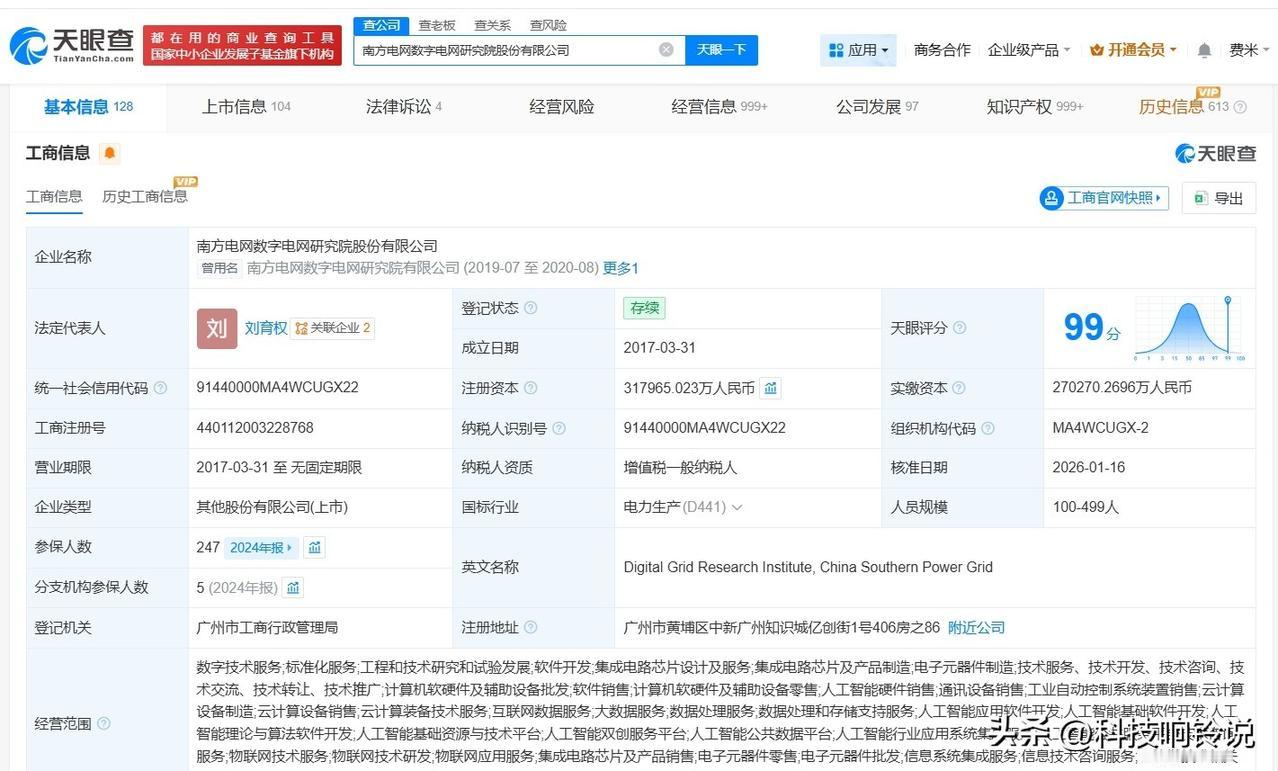The width and height of the screenshot is (1278, 771).
Task: Open chart icon beside 参保人数 2024年报
Action: (315, 547)
